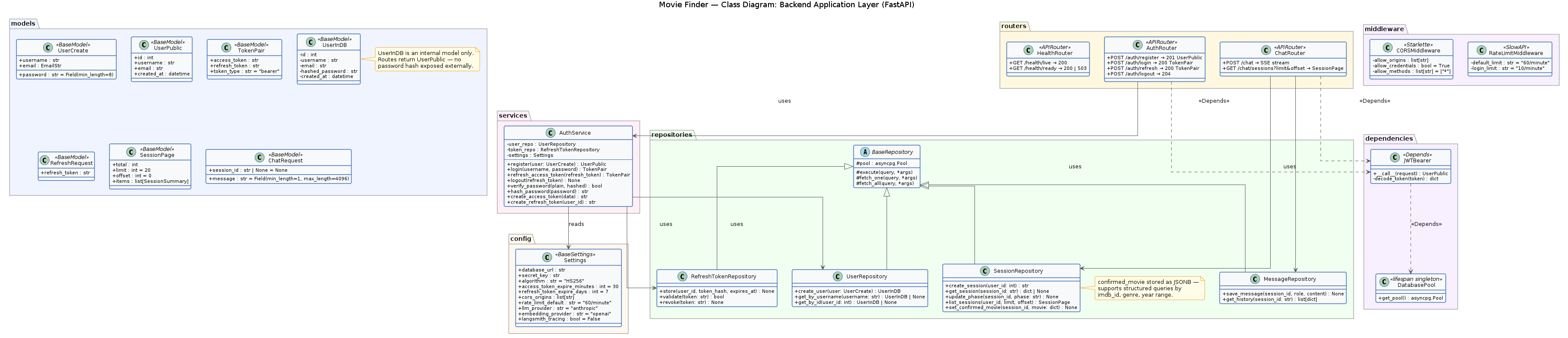
Task: Click the abstract icon beside BaseRepository
Action: [x=865, y=152]
